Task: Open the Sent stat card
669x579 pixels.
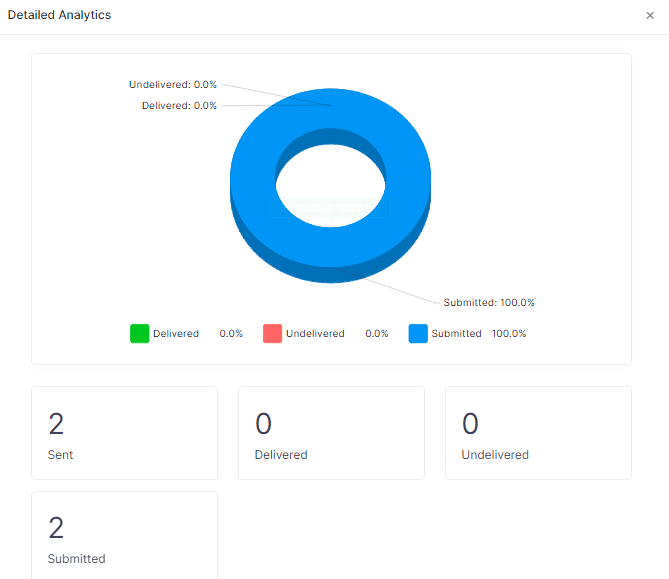Action: point(124,433)
